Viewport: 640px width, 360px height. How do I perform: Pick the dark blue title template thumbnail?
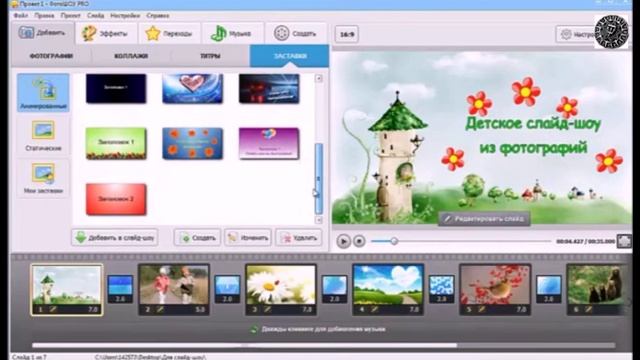click(116, 88)
